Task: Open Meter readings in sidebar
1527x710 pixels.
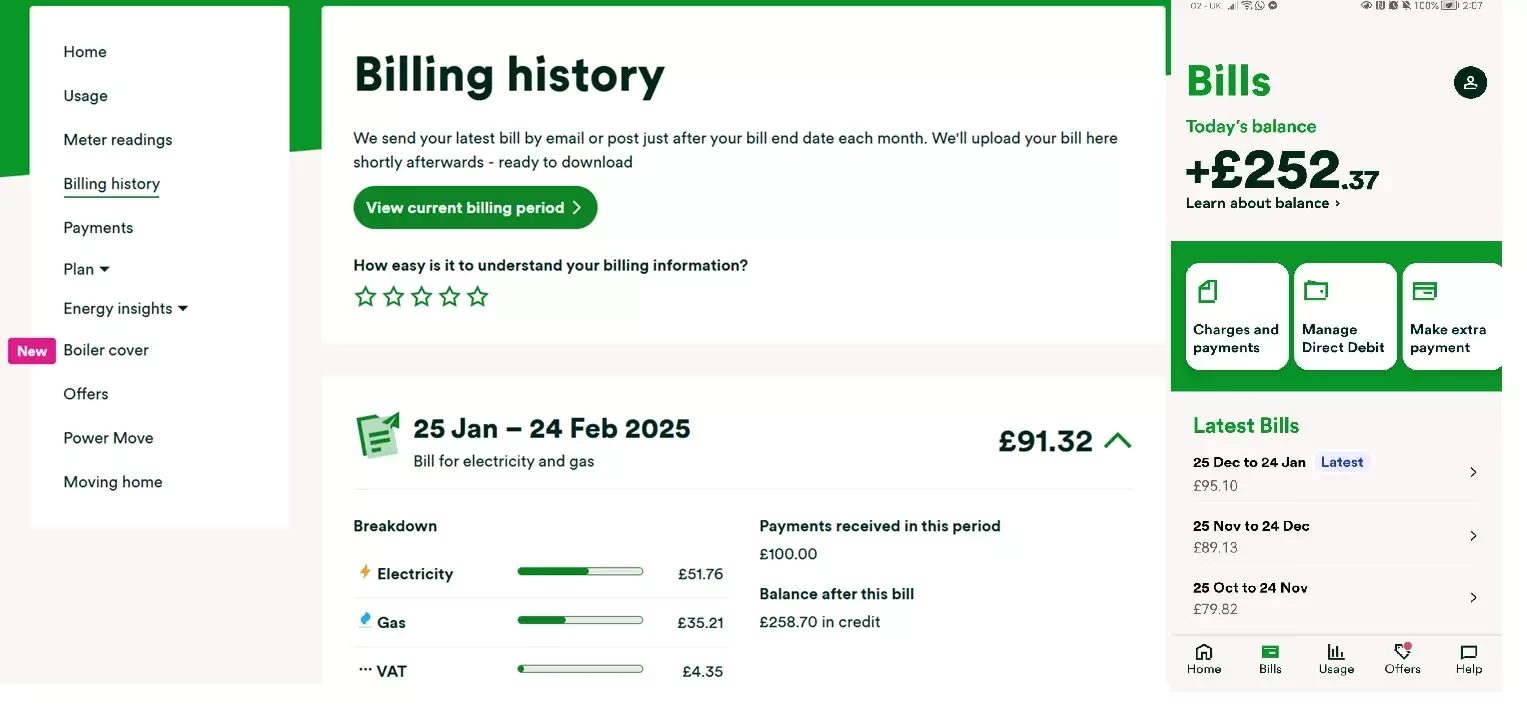Action: point(118,140)
